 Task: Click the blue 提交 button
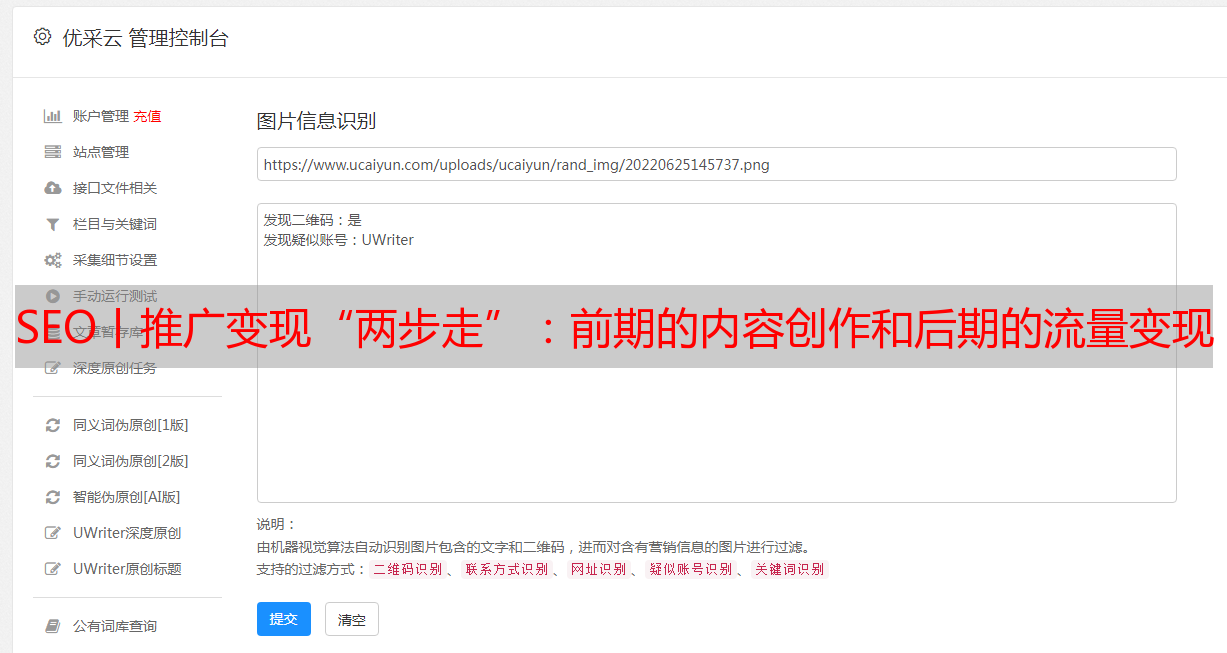coord(284,619)
